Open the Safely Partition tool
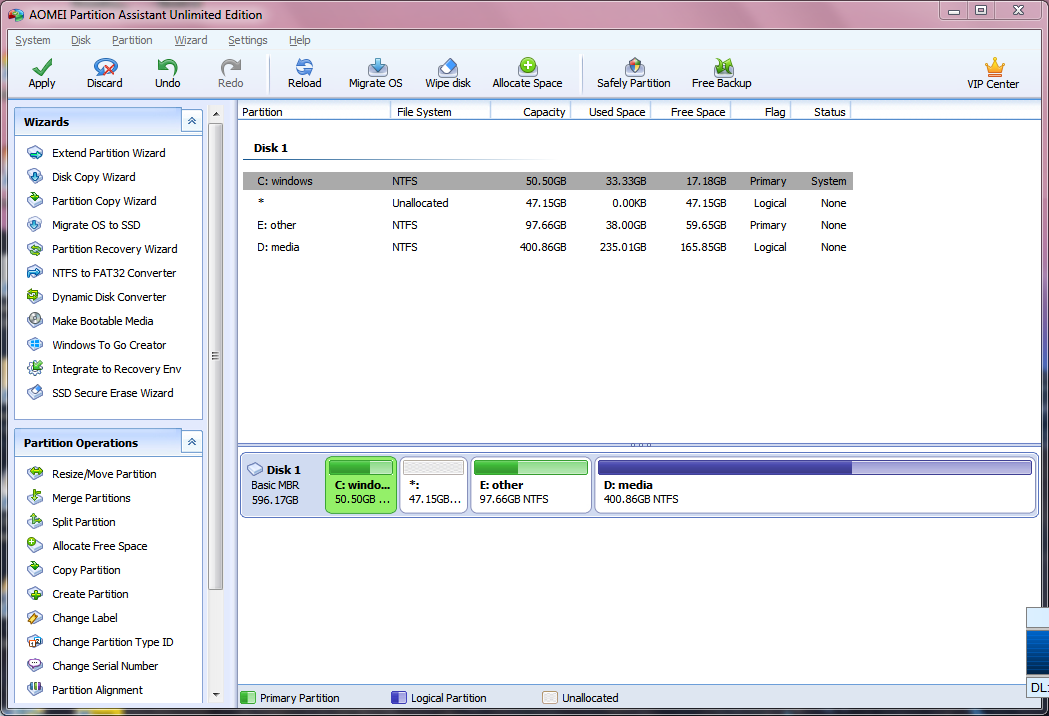 coord(634,73)
